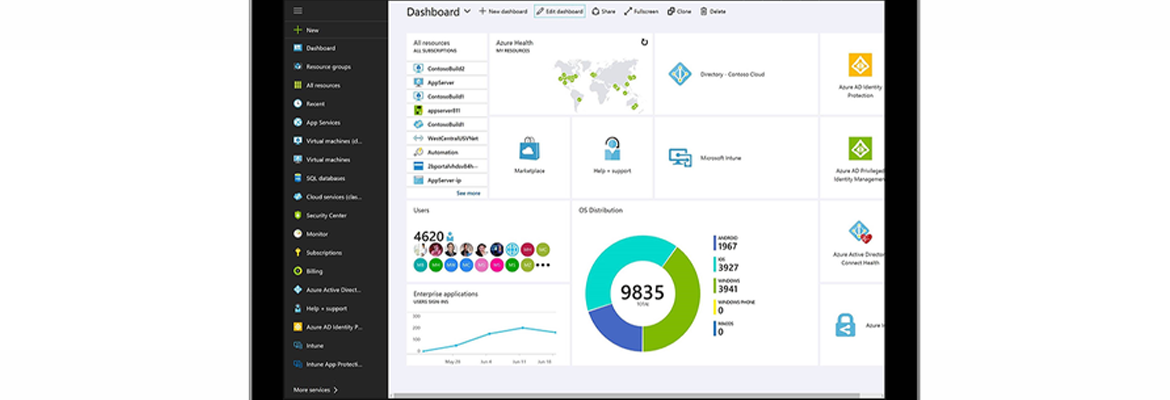Click iOS legend color bar
Screen dimensions: 1170x400
(715, 264)
